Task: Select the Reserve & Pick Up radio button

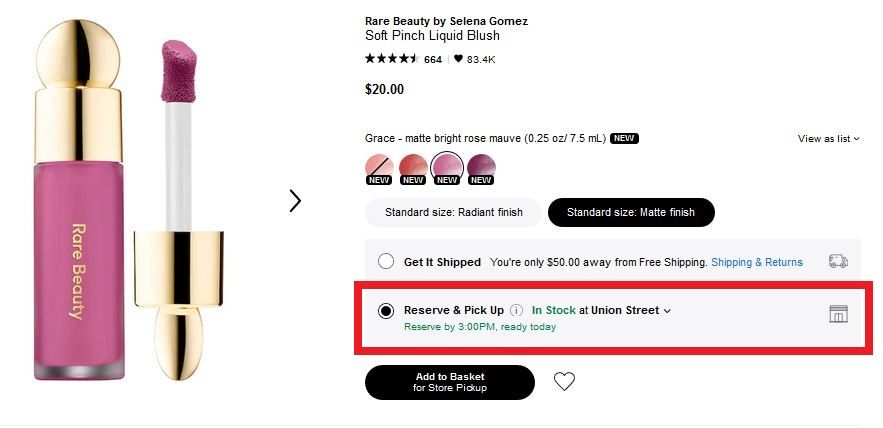Action: point(386,311)
